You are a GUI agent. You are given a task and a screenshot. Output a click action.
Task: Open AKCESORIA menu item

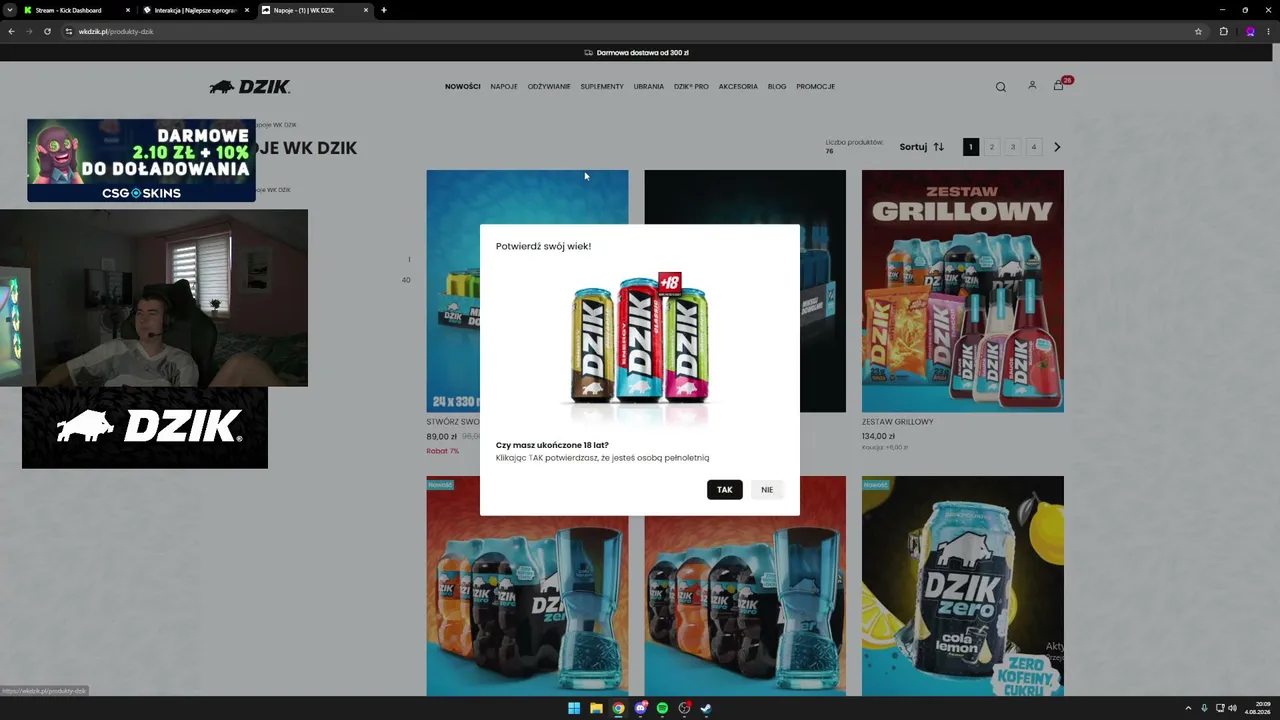click(738, 87)
